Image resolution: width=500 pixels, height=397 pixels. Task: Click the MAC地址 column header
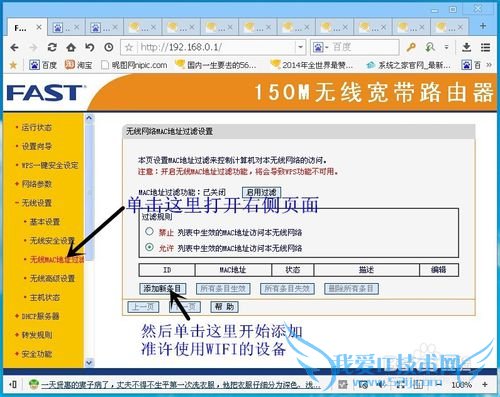point(233,270)
